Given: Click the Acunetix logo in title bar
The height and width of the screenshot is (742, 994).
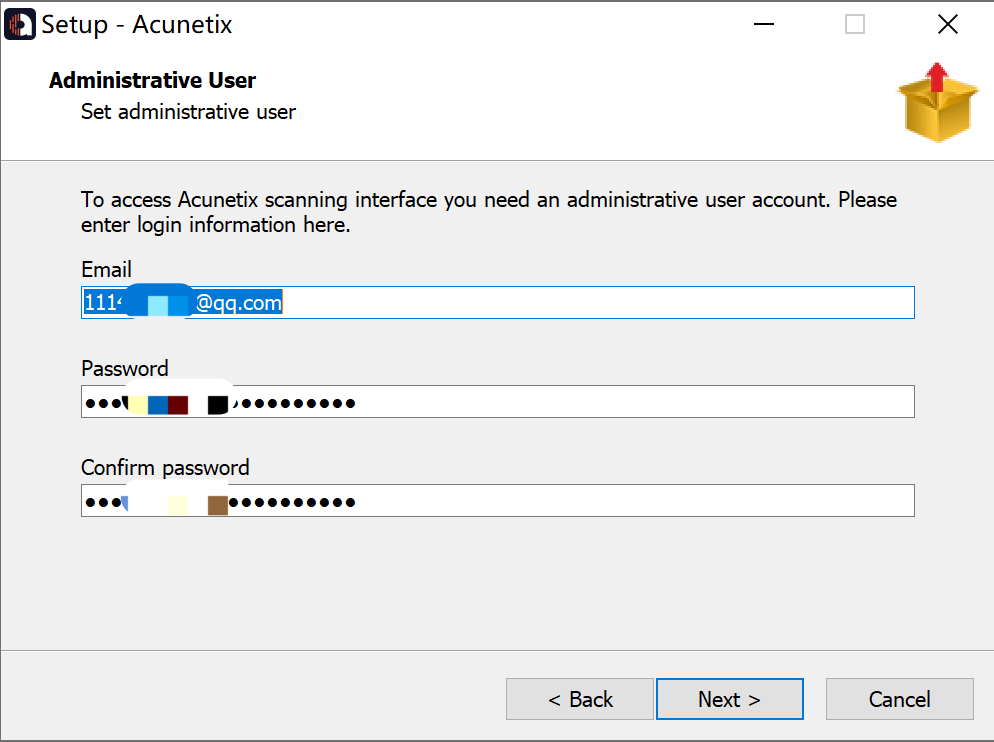Looking at the screenshot, I should click(20, 24).
